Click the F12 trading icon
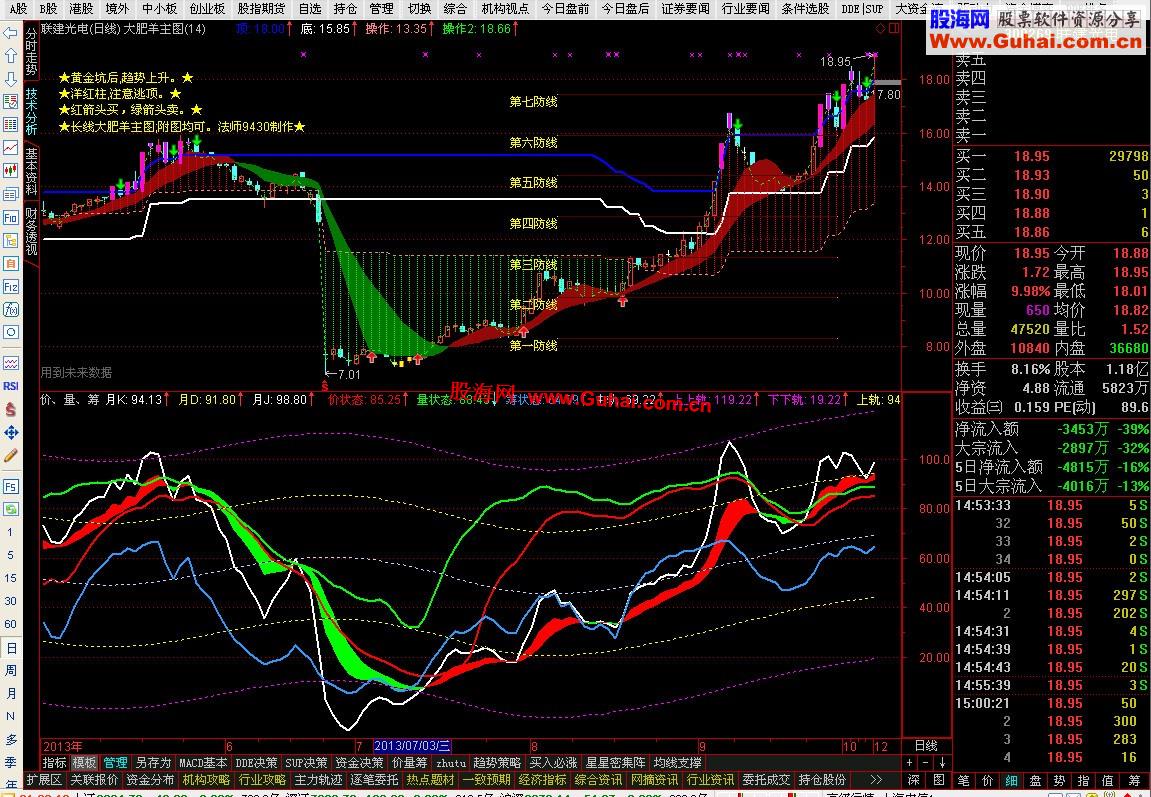The image size is (1151, 797). (x=10, y=286)
